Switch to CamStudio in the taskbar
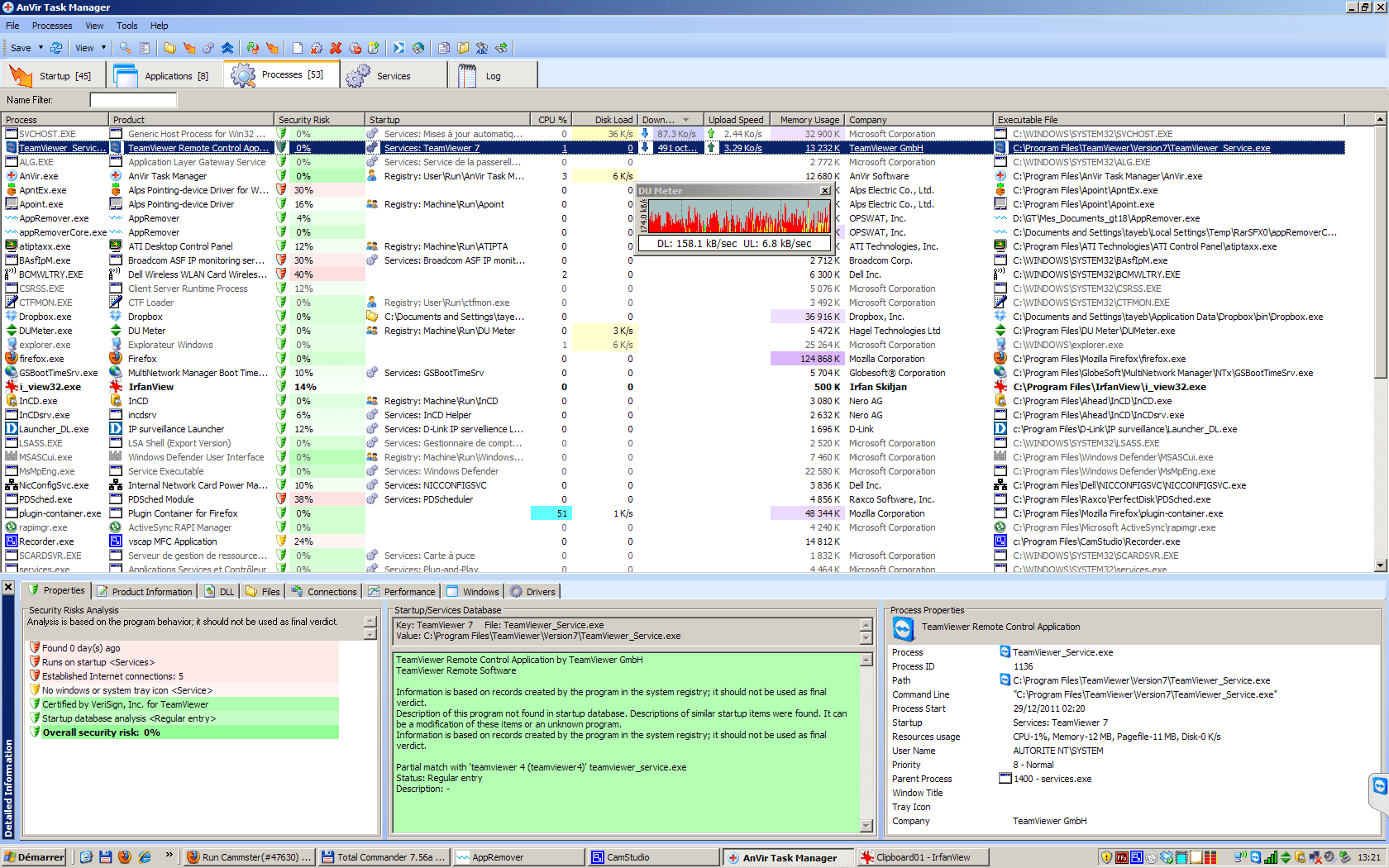1389x868 pixels. [654, 857]
